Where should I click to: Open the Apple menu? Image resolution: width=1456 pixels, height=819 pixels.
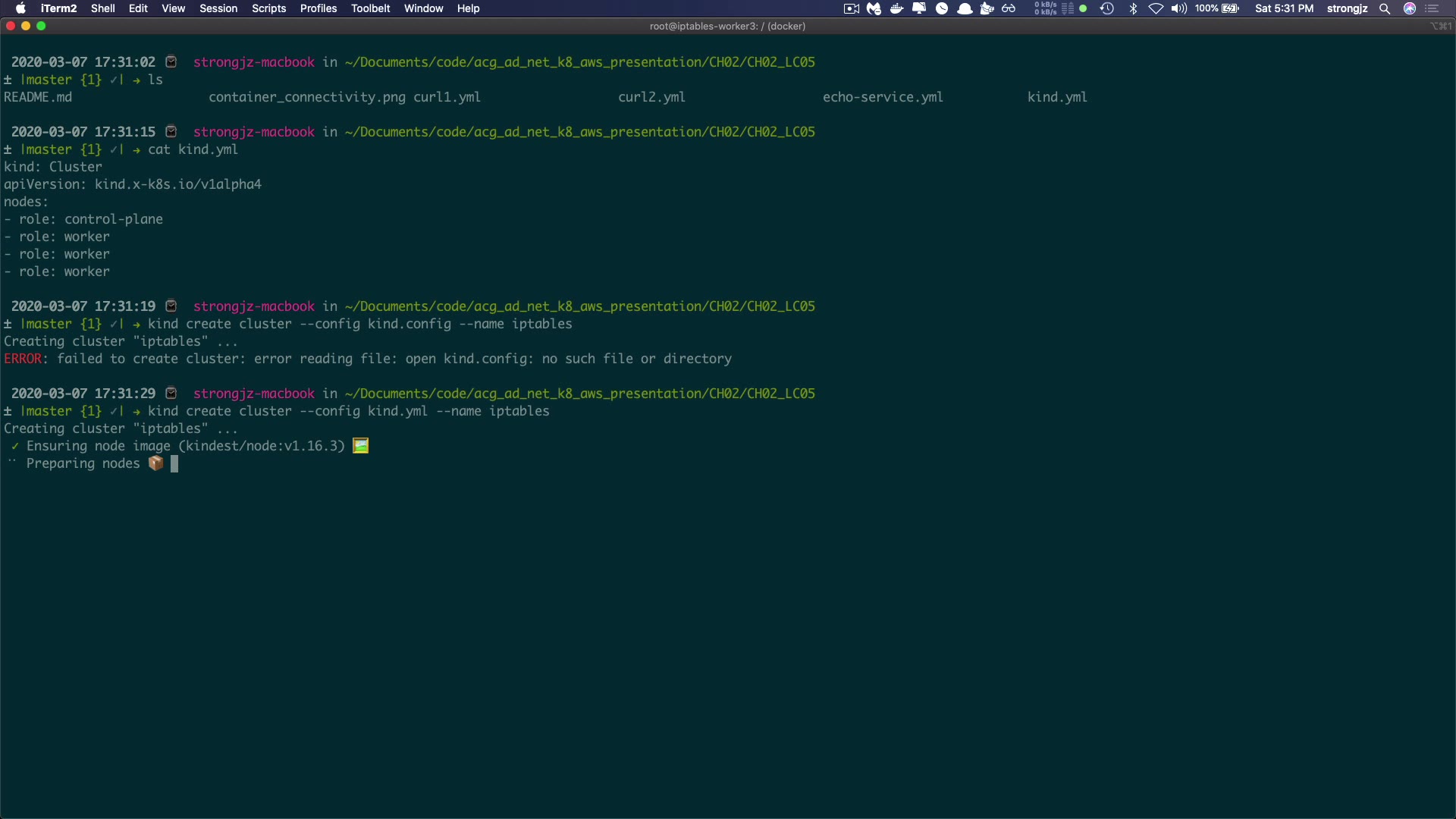(20, 8)
